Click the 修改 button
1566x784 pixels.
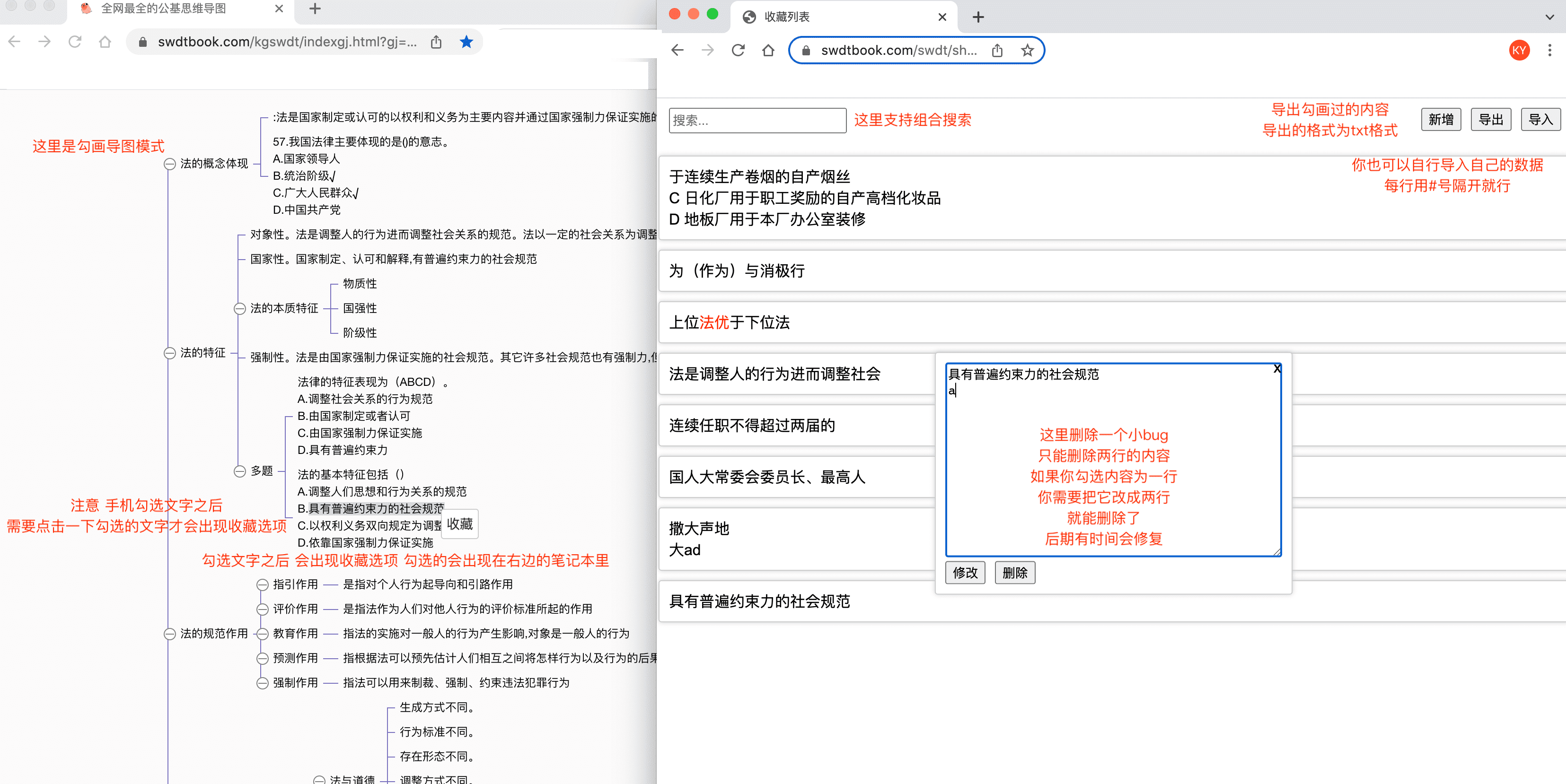(x=965, y=573)
